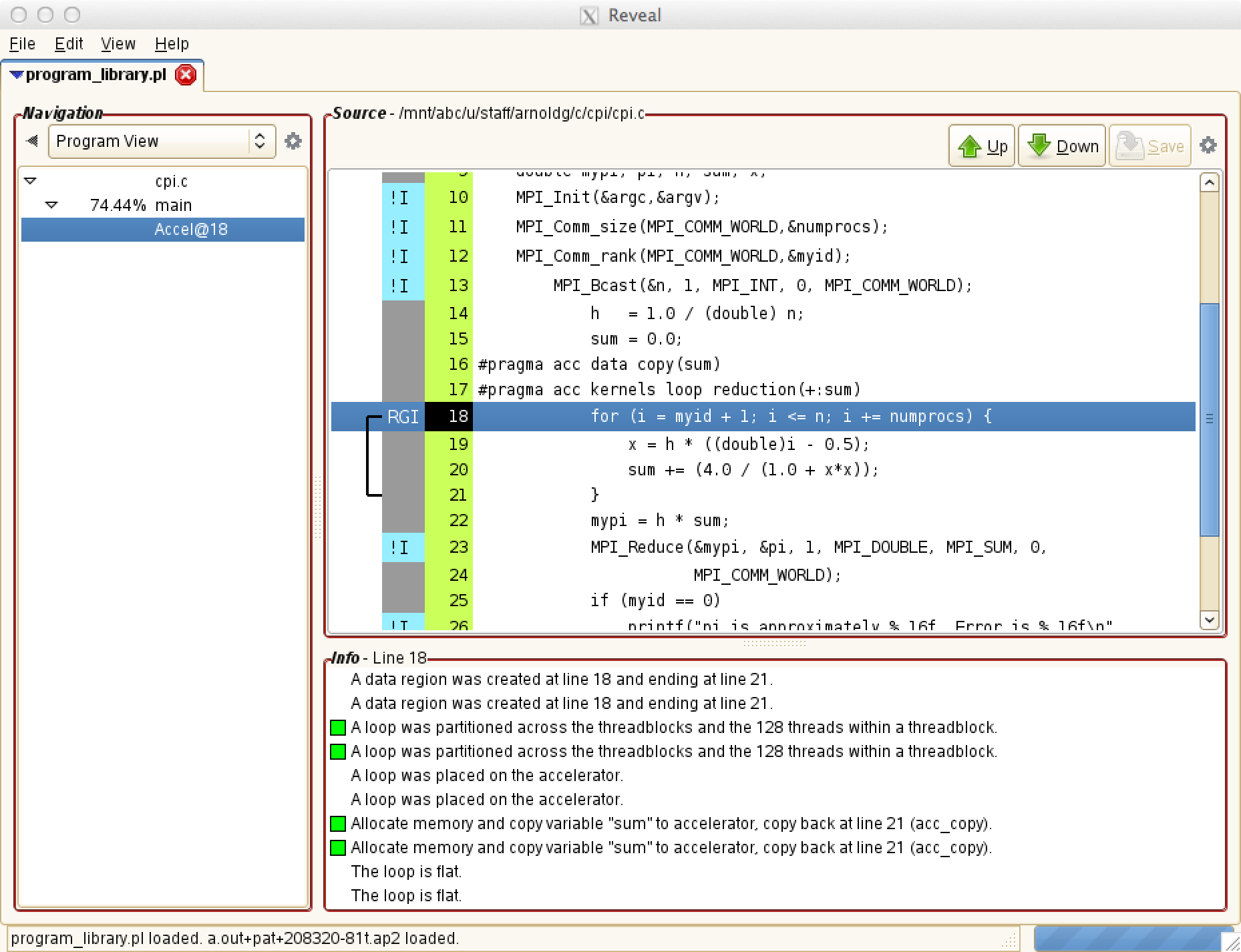The height and width of the screenshot is (952, 1241).
Task: Click the sum += source line 20
Action: (x=753, y=470)
